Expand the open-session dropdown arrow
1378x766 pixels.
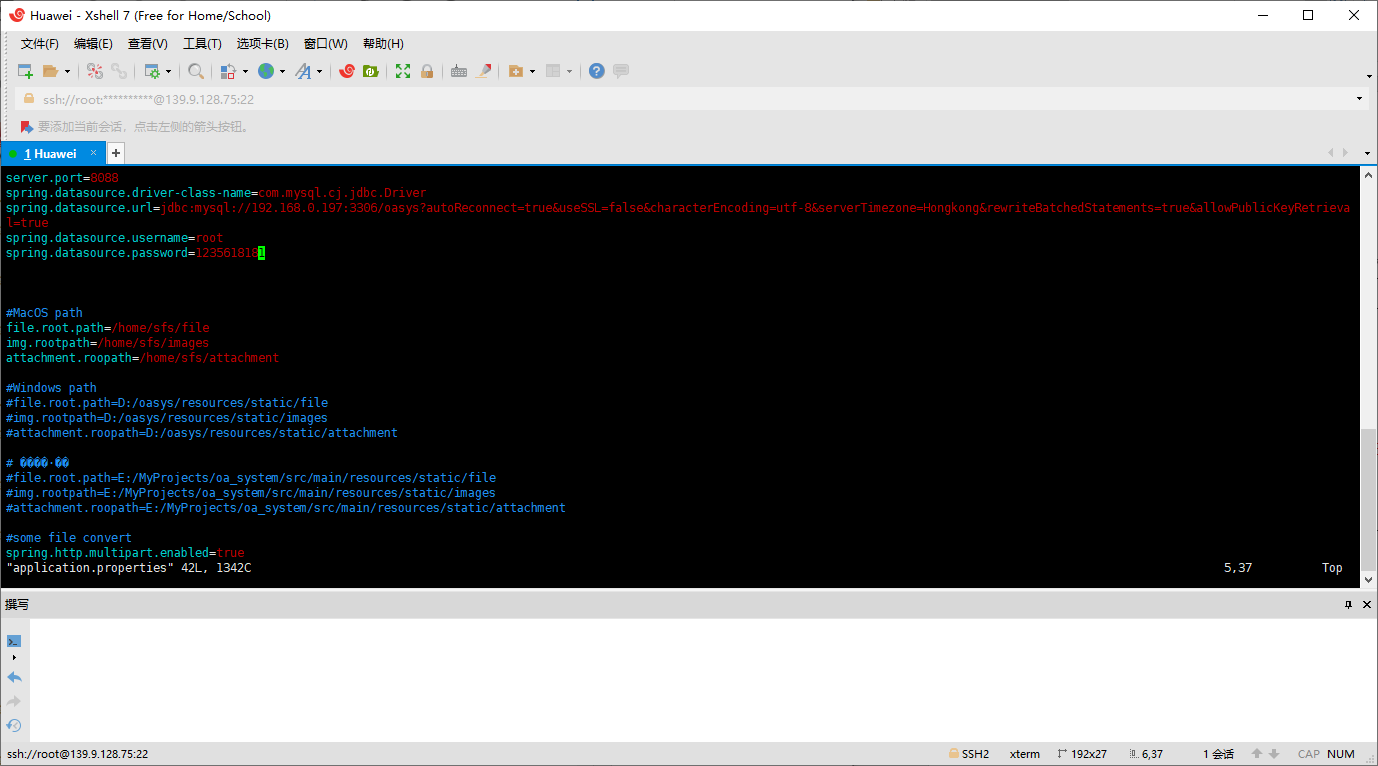pos(67,71)
